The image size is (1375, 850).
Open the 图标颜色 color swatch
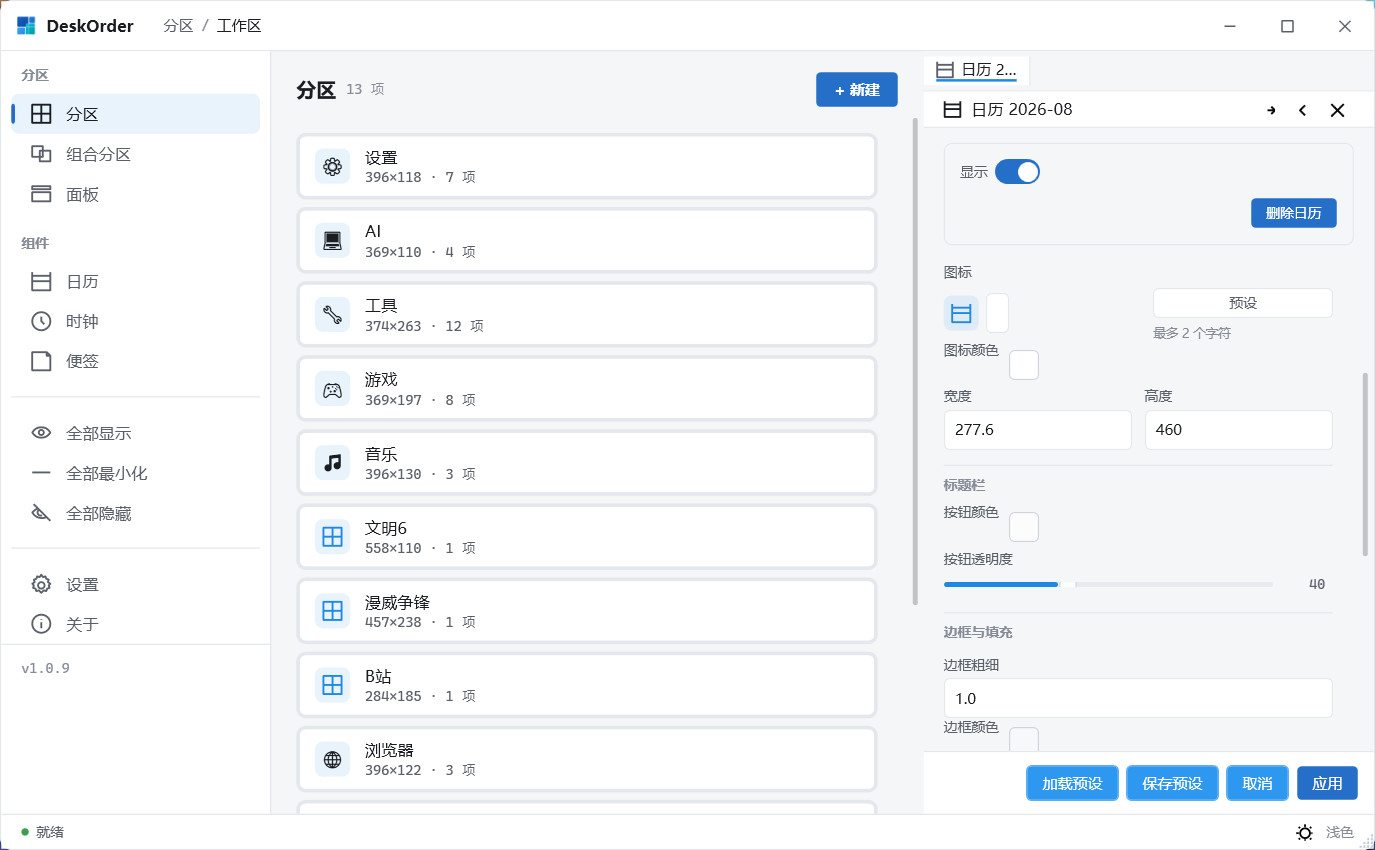pos(1024,365)
